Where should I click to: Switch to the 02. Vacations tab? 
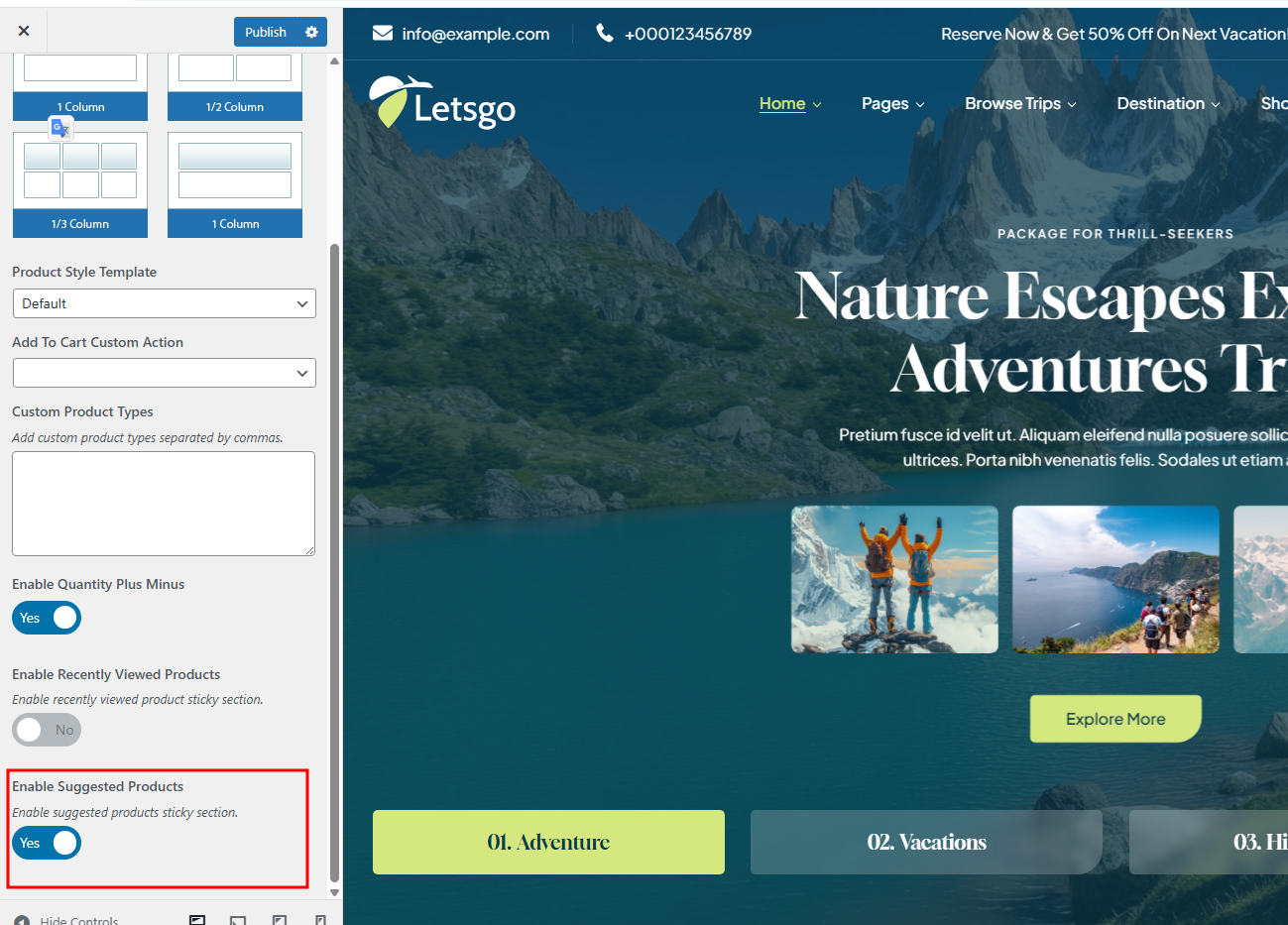click(926, 842)
